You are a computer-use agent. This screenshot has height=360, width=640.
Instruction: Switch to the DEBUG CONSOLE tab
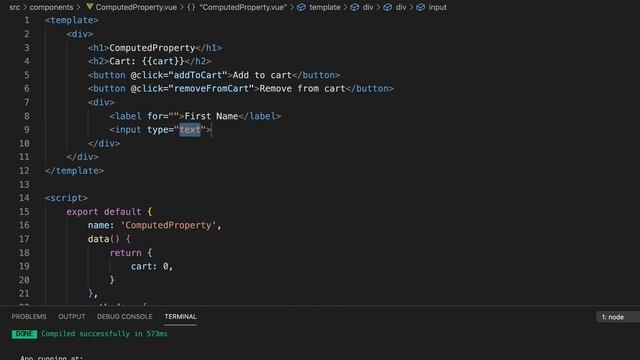pos(124,316)
